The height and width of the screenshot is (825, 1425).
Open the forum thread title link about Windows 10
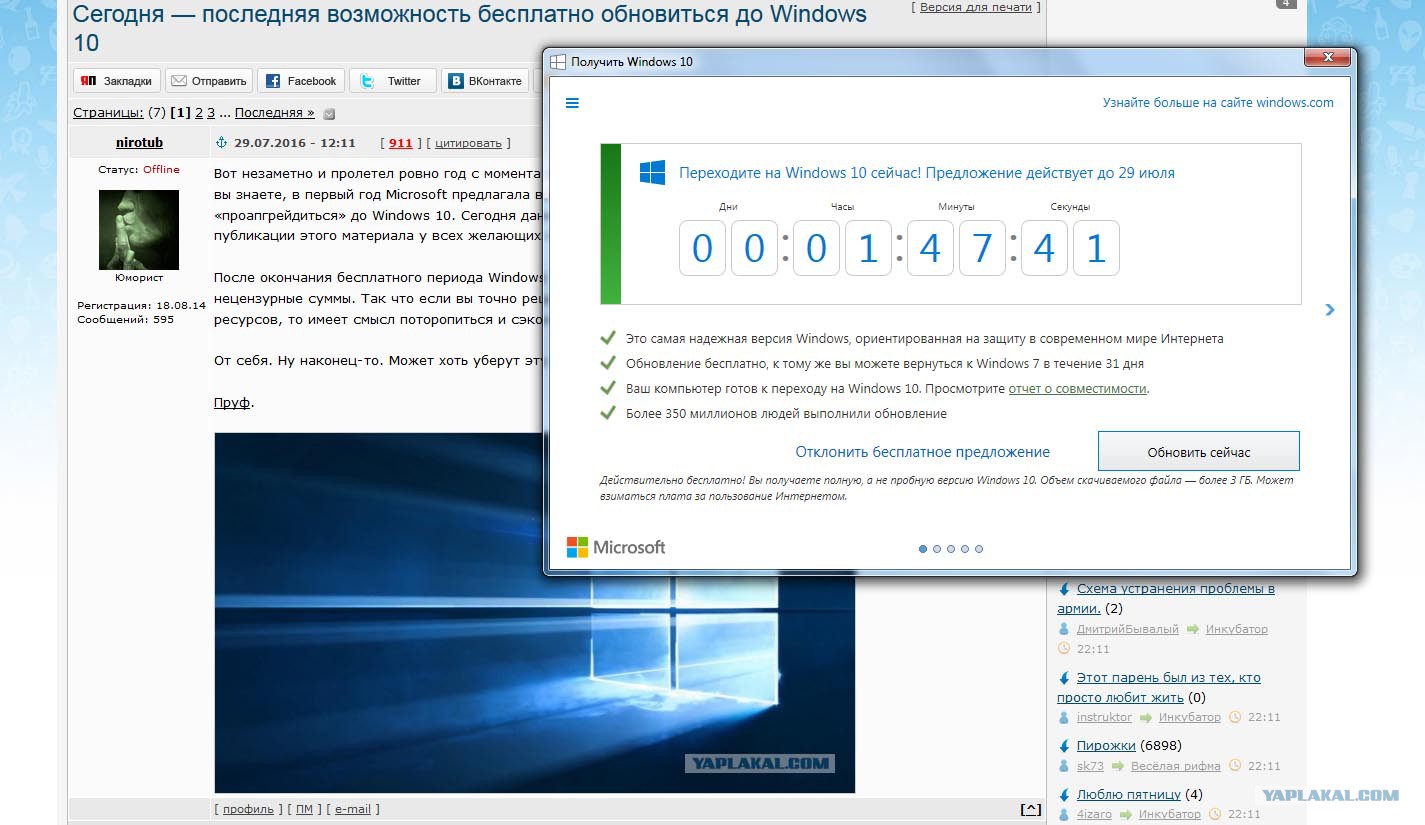[x=470, y=29]
